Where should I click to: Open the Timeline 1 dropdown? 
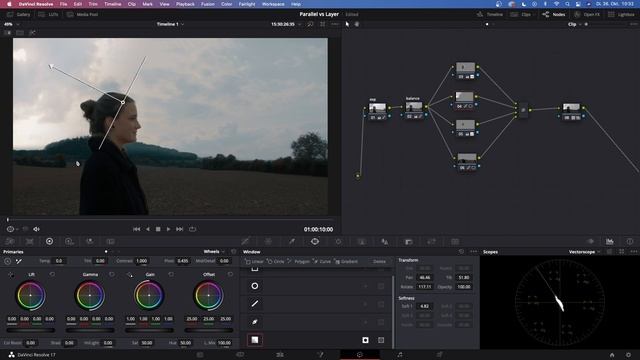(x=170, y=24)
